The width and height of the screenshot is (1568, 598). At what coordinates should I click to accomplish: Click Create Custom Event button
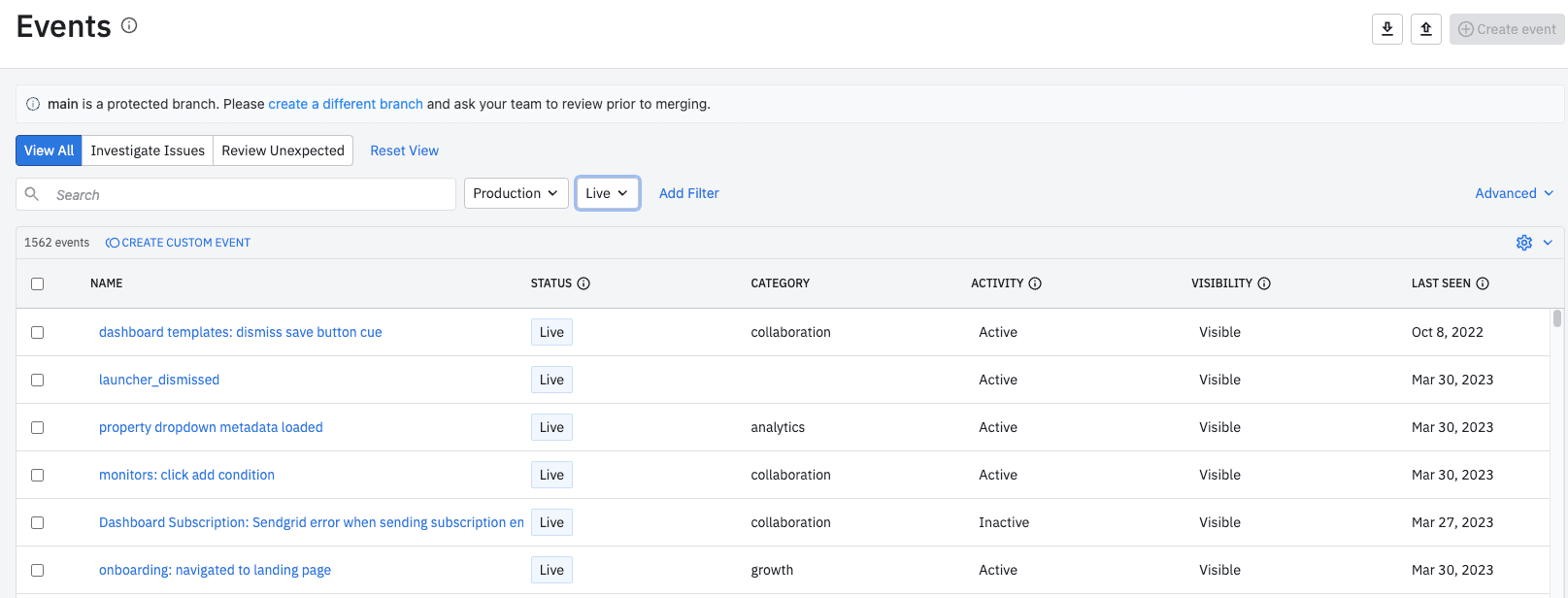point(179,243)
